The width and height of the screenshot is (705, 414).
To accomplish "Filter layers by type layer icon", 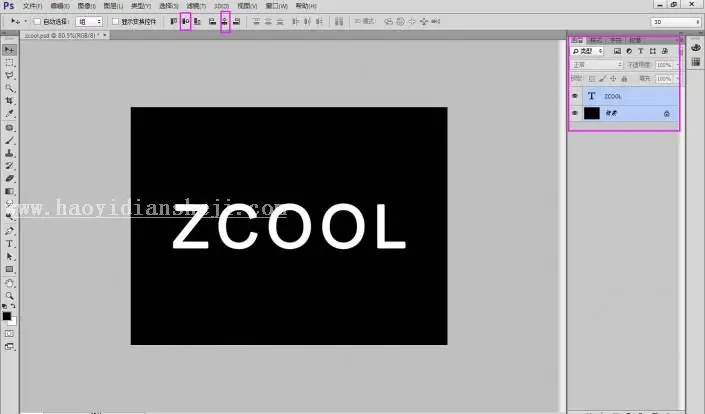I will 641,51.
